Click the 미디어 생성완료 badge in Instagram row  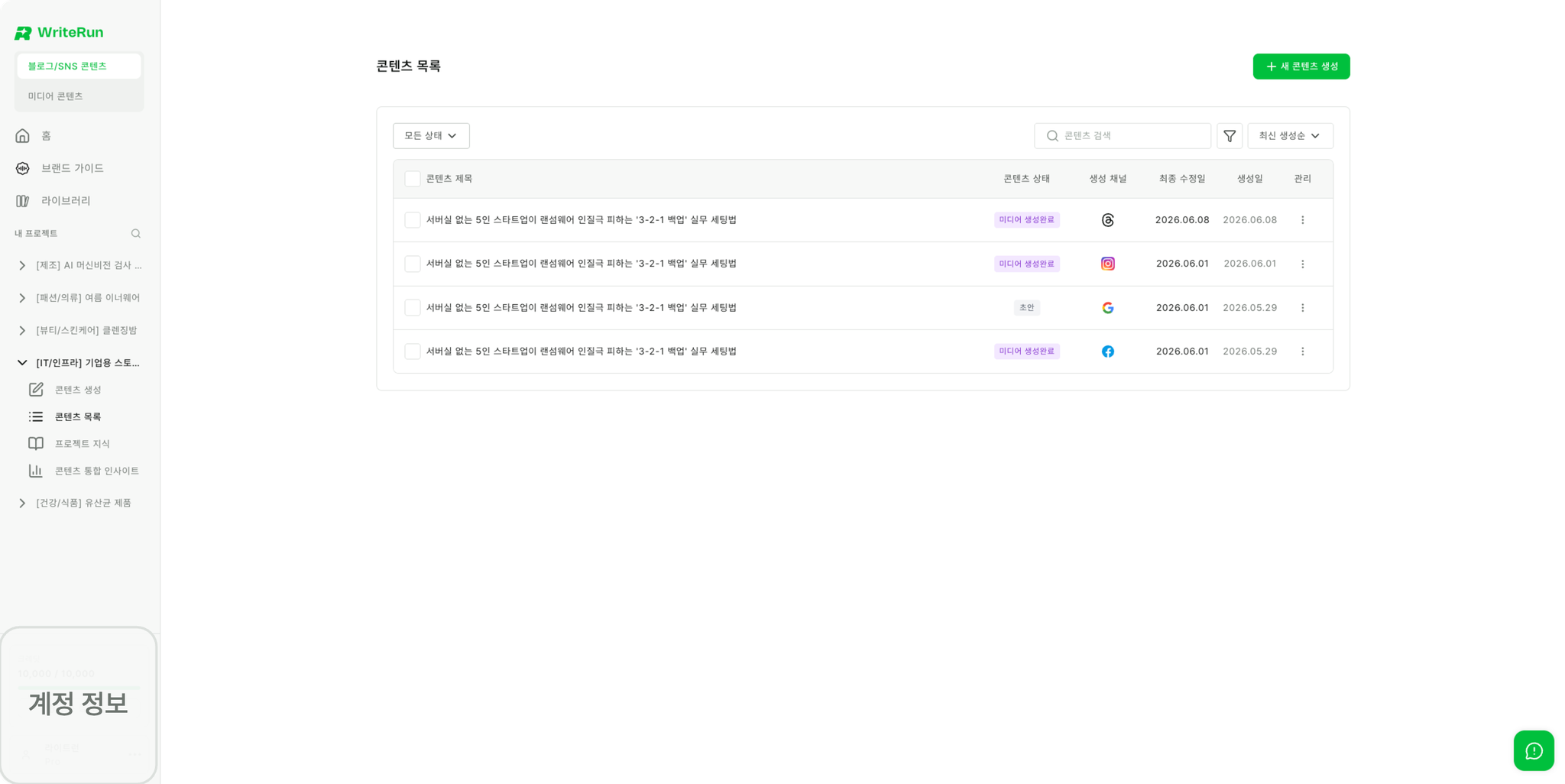(1026, 264)
